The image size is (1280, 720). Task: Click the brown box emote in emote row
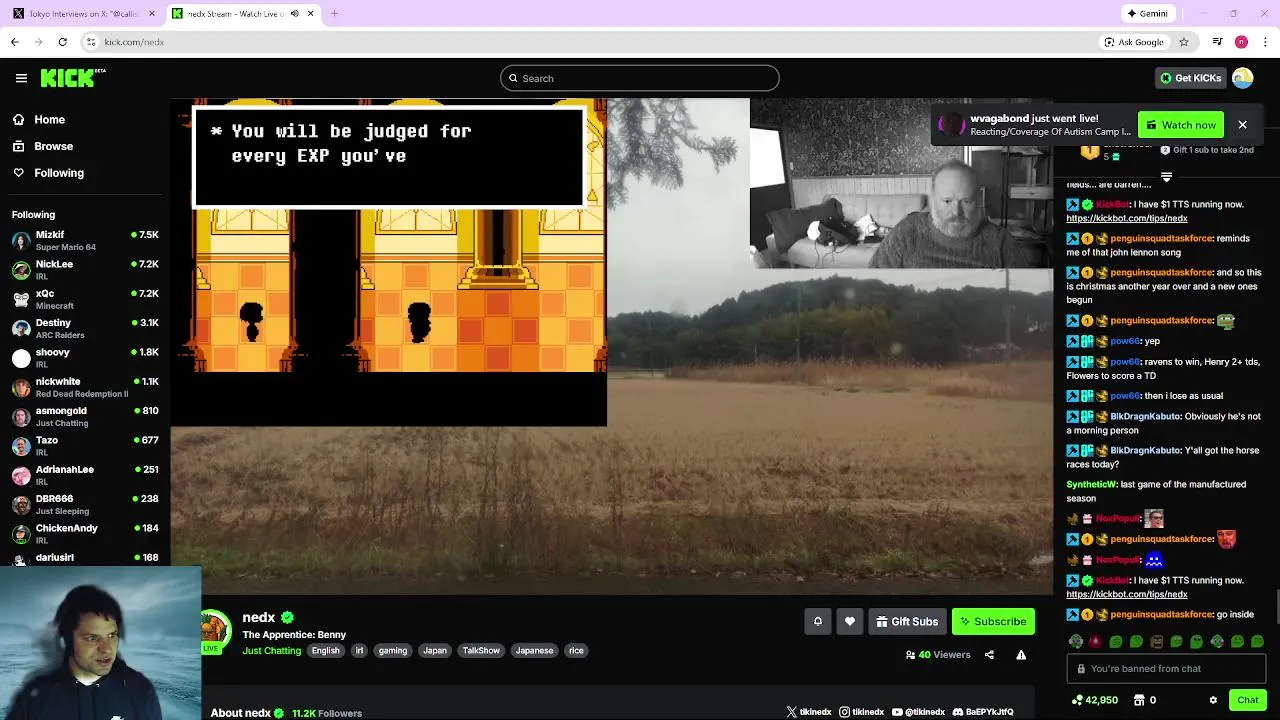tap(1156, 641)
